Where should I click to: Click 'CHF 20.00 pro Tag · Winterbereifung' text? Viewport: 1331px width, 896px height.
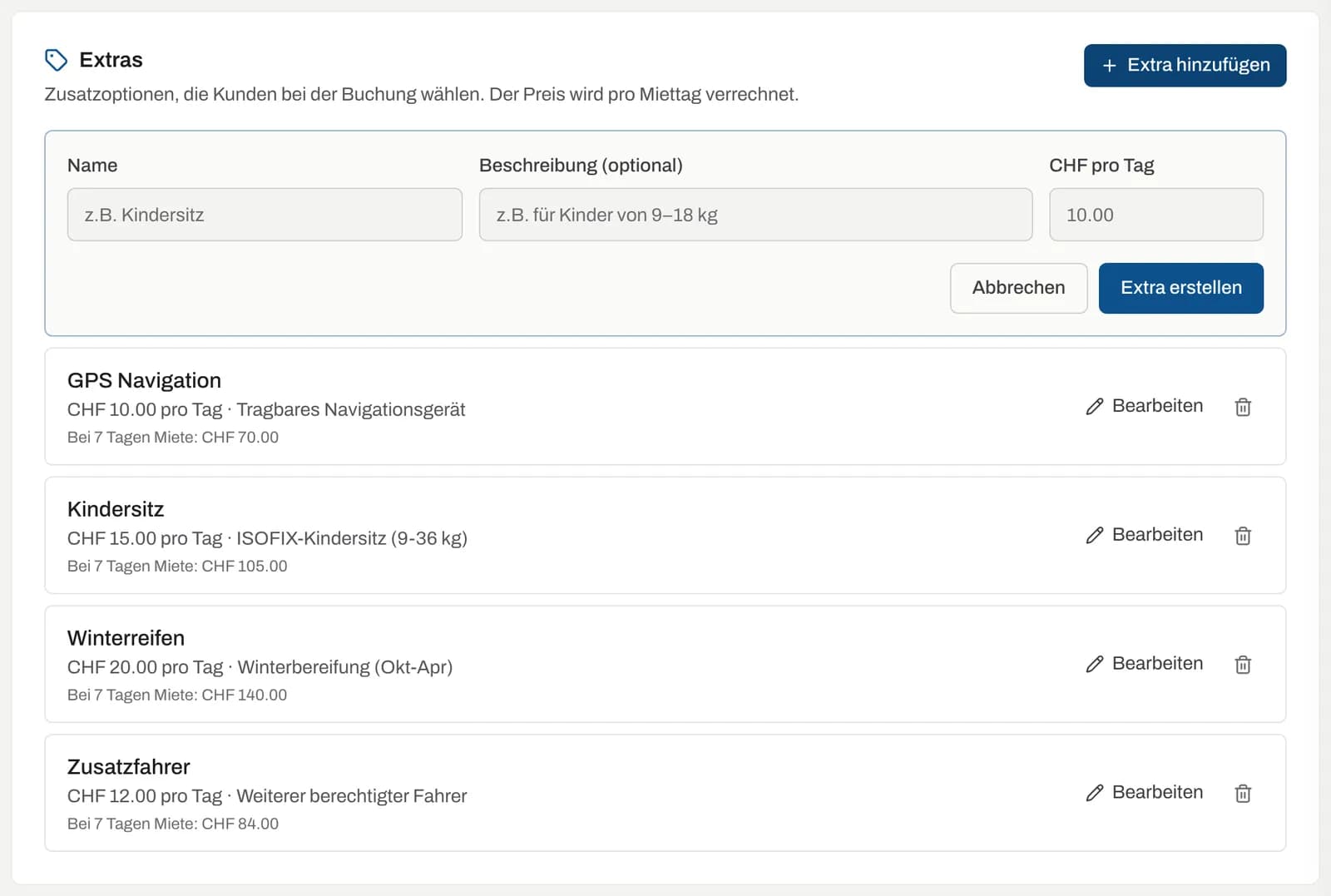click(x=260, y=668)
